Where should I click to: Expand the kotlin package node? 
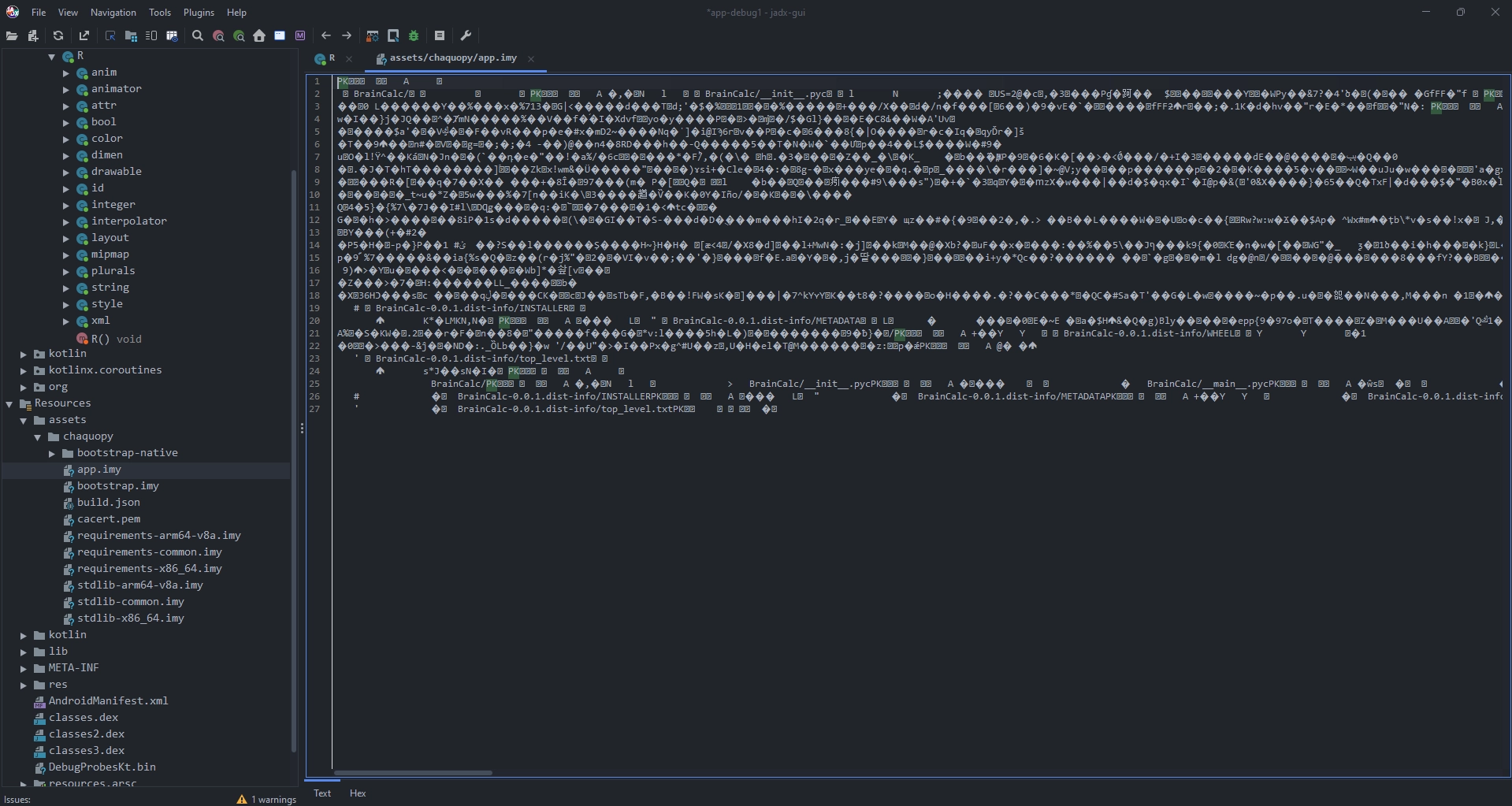click(24, 354)
